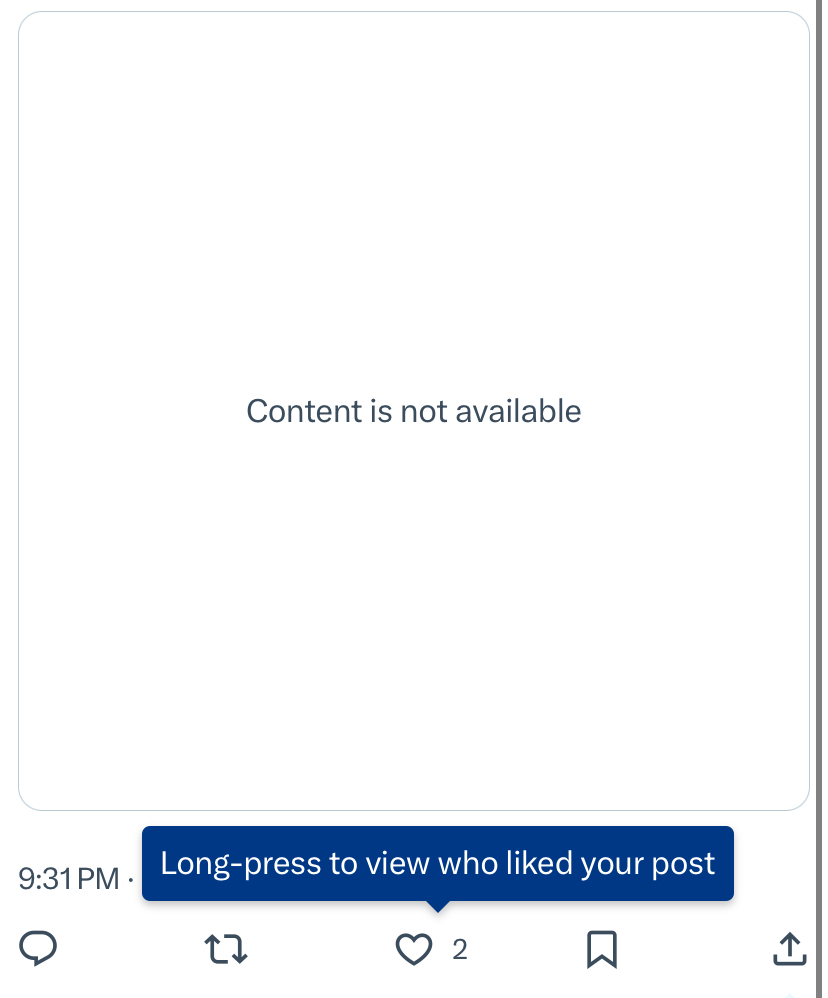Tap the words 'who liked your post' in the tooltip
The image size is (828, 998).
click(x=577, y=864)
